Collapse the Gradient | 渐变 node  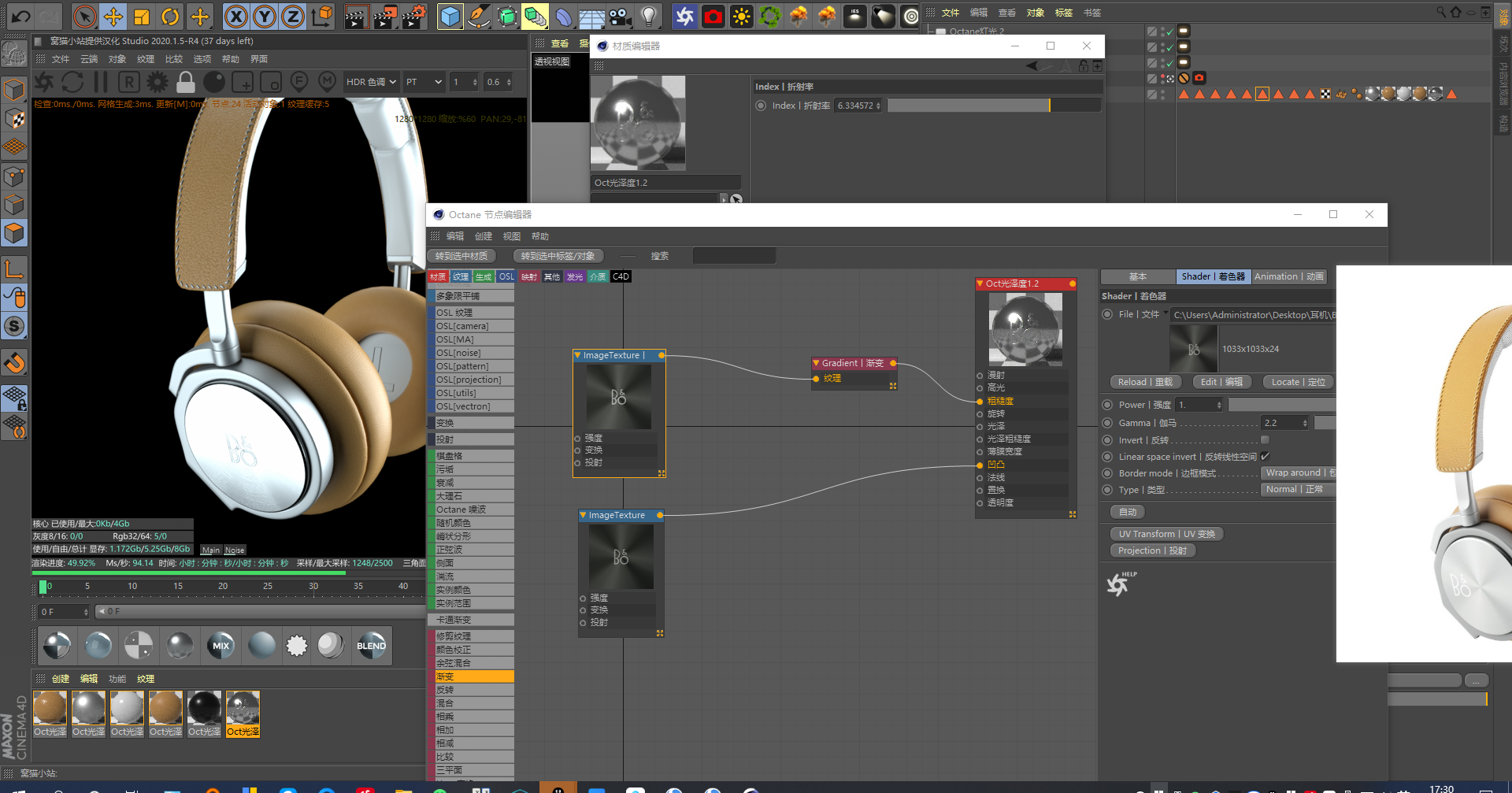coord(816,363)
